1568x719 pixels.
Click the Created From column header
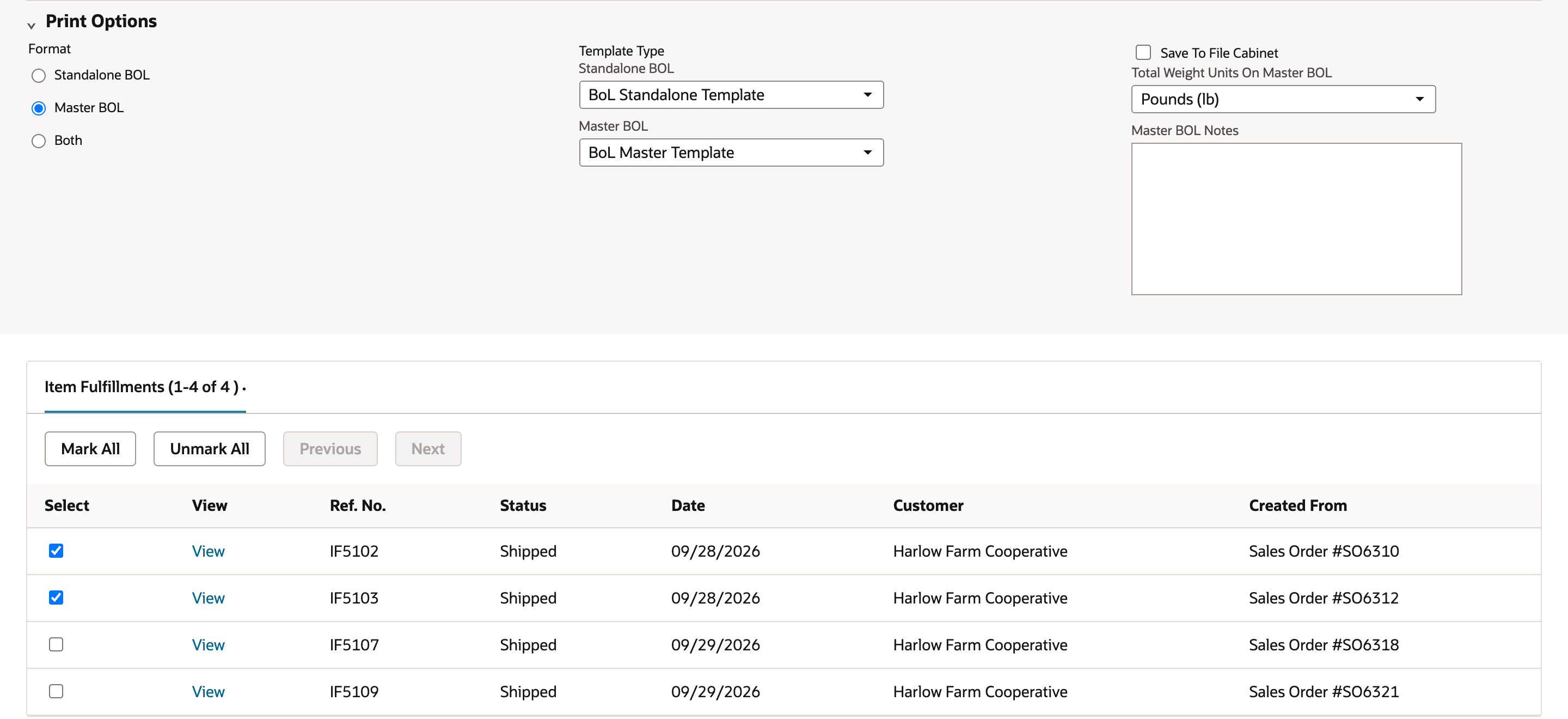coord(1298,506)
